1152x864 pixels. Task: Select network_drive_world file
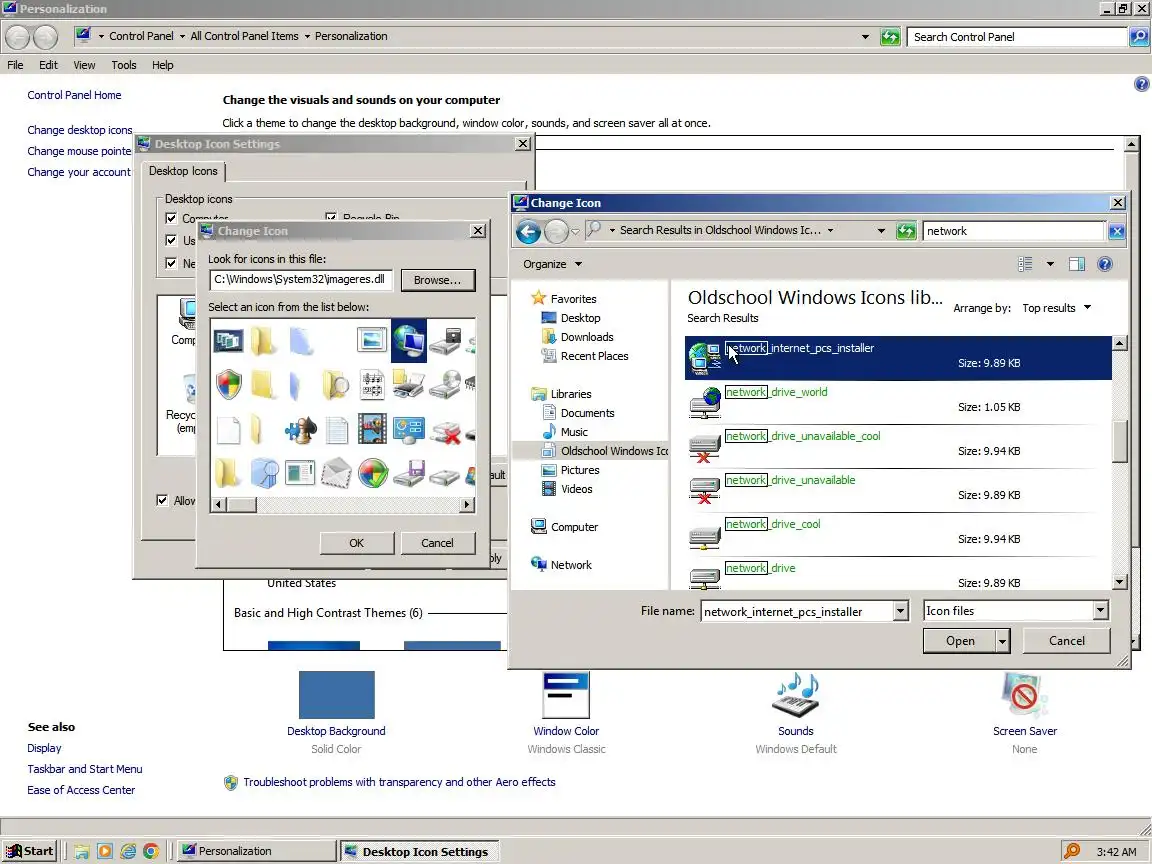[898, 401]
